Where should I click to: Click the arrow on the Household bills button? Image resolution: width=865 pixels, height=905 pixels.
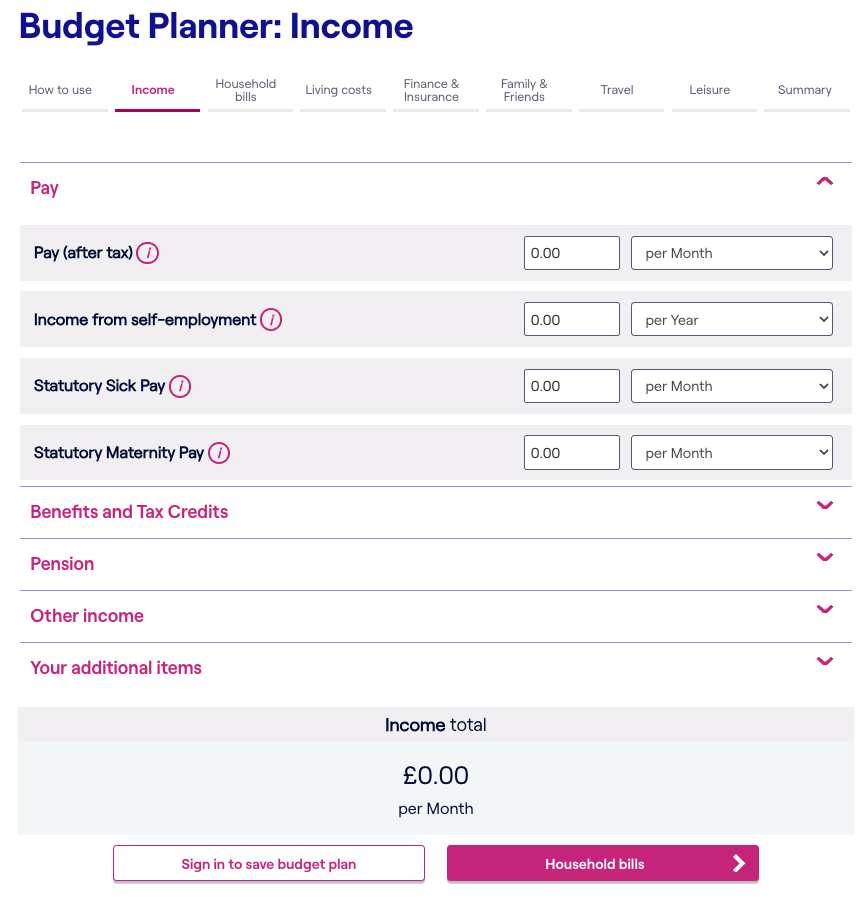(738, 863)
